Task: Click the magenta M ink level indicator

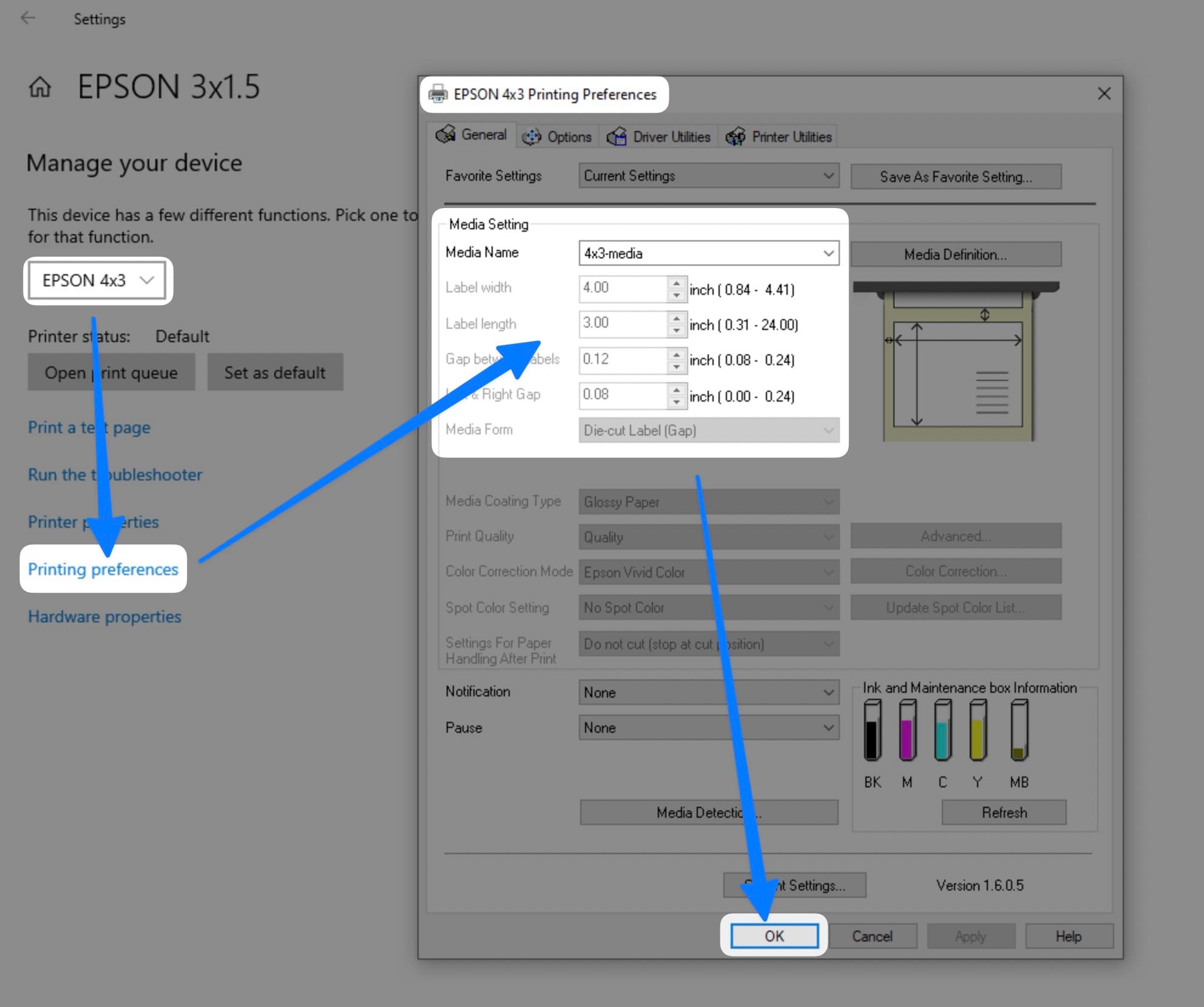Action: 907,730
